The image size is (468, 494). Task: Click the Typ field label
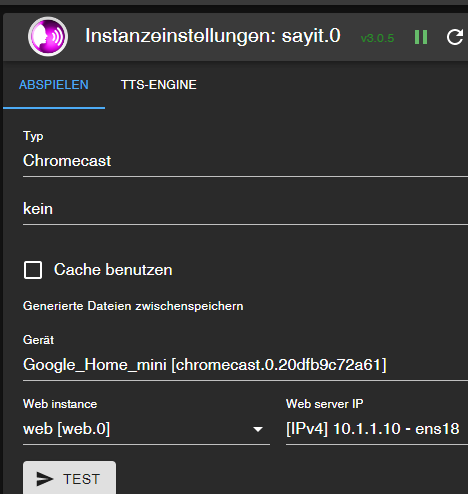pyautogui.click(x=33, y=136)
